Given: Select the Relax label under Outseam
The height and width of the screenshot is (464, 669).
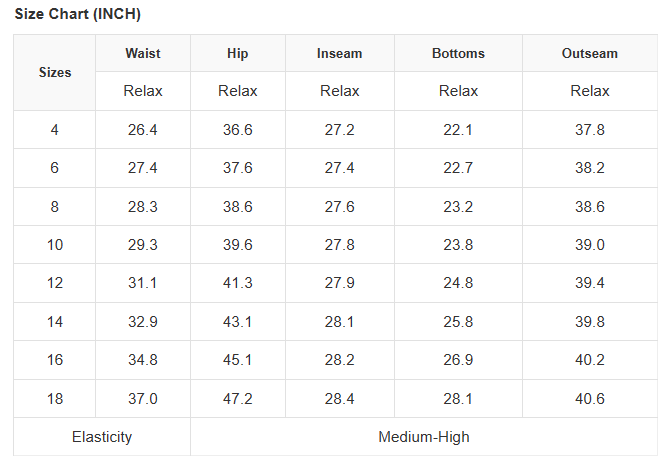Looking at the screenshot, I should point(590,91).
